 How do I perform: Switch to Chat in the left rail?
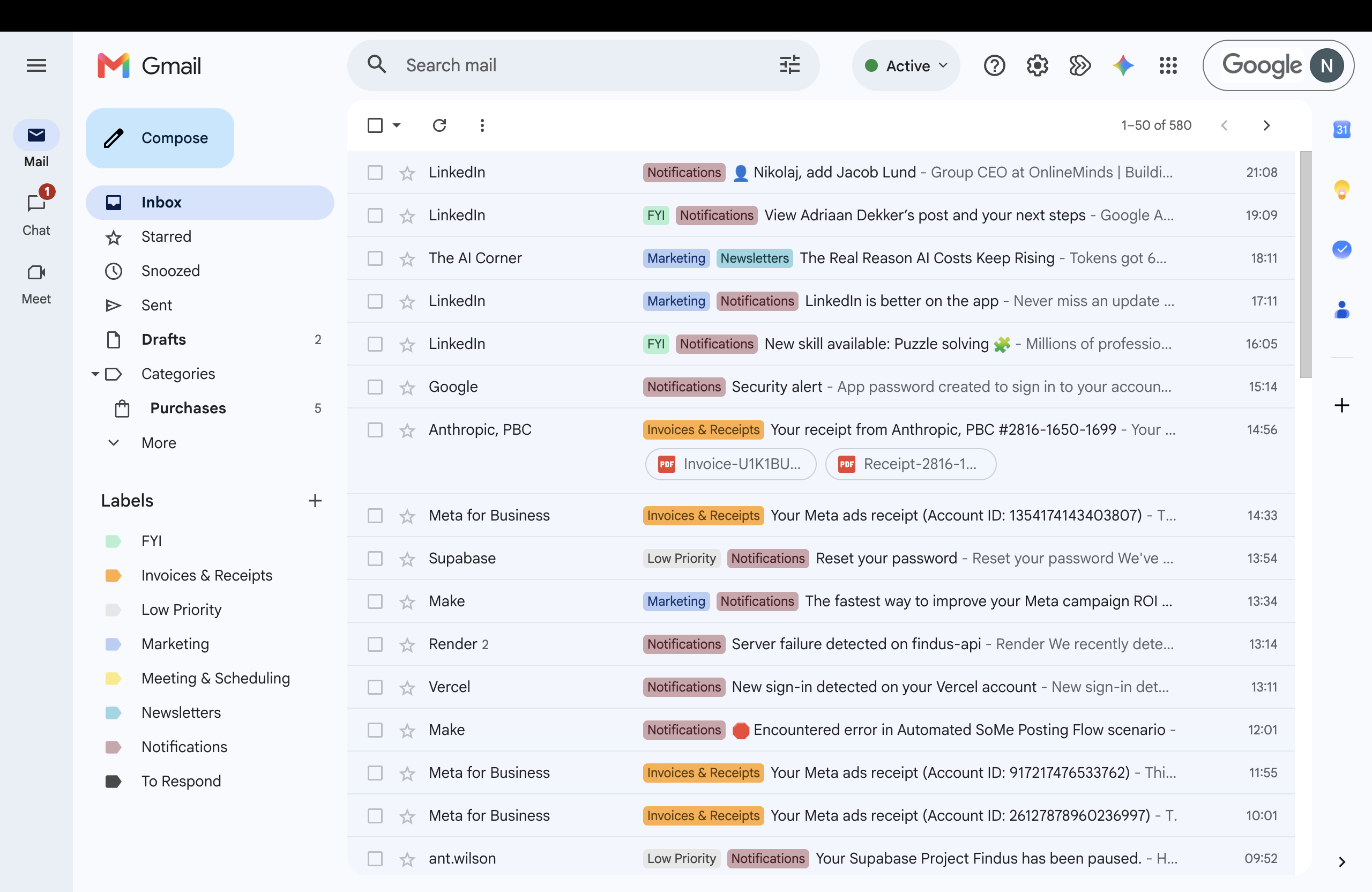point(36,213)
